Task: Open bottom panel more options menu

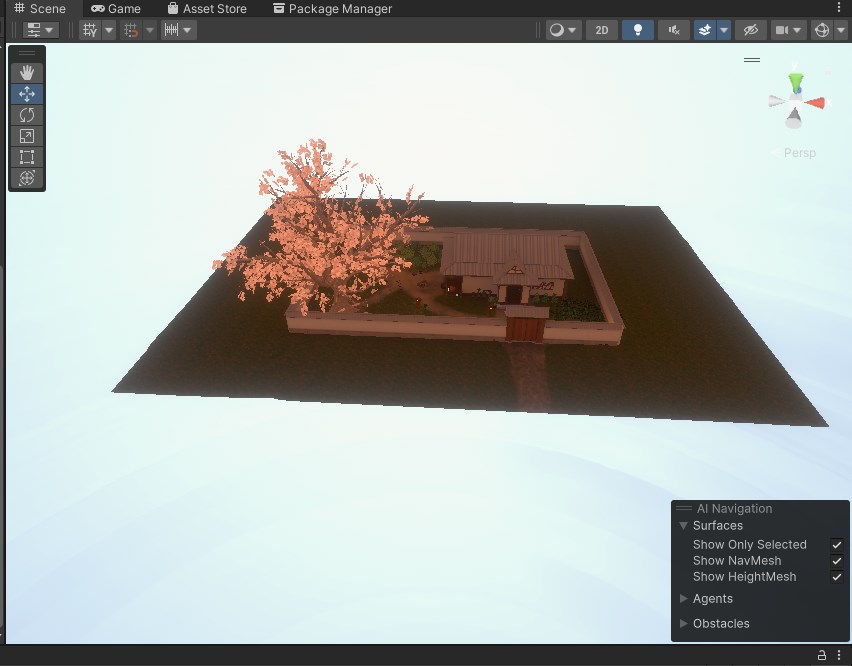Action: click(840, 655)
